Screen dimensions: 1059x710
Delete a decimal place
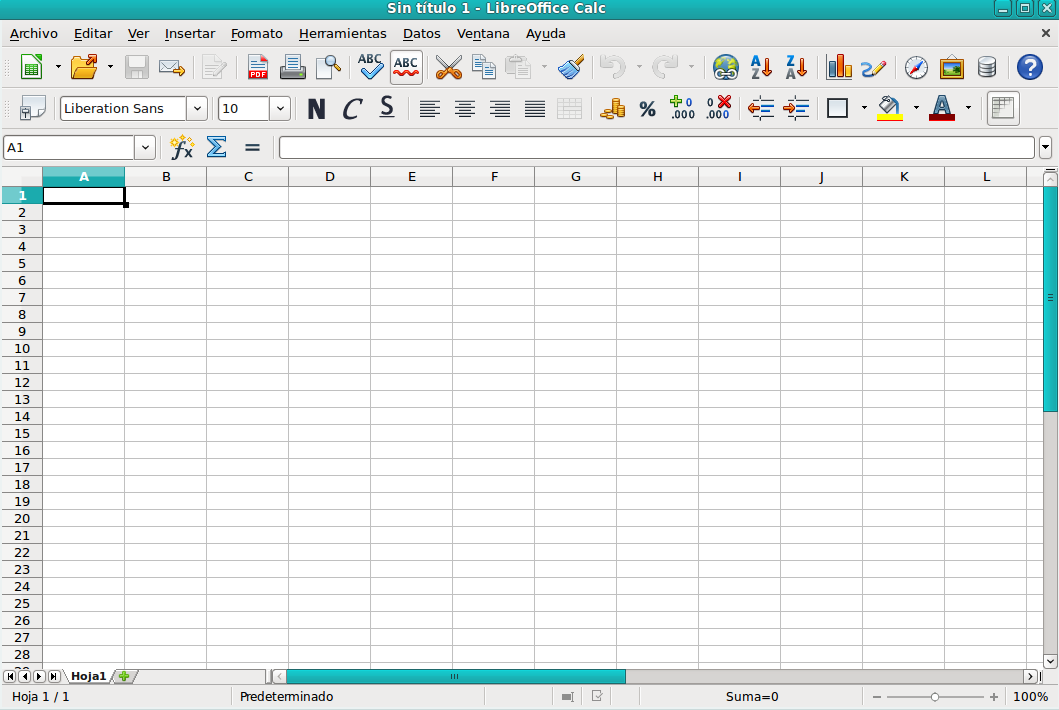pos(719,108)
